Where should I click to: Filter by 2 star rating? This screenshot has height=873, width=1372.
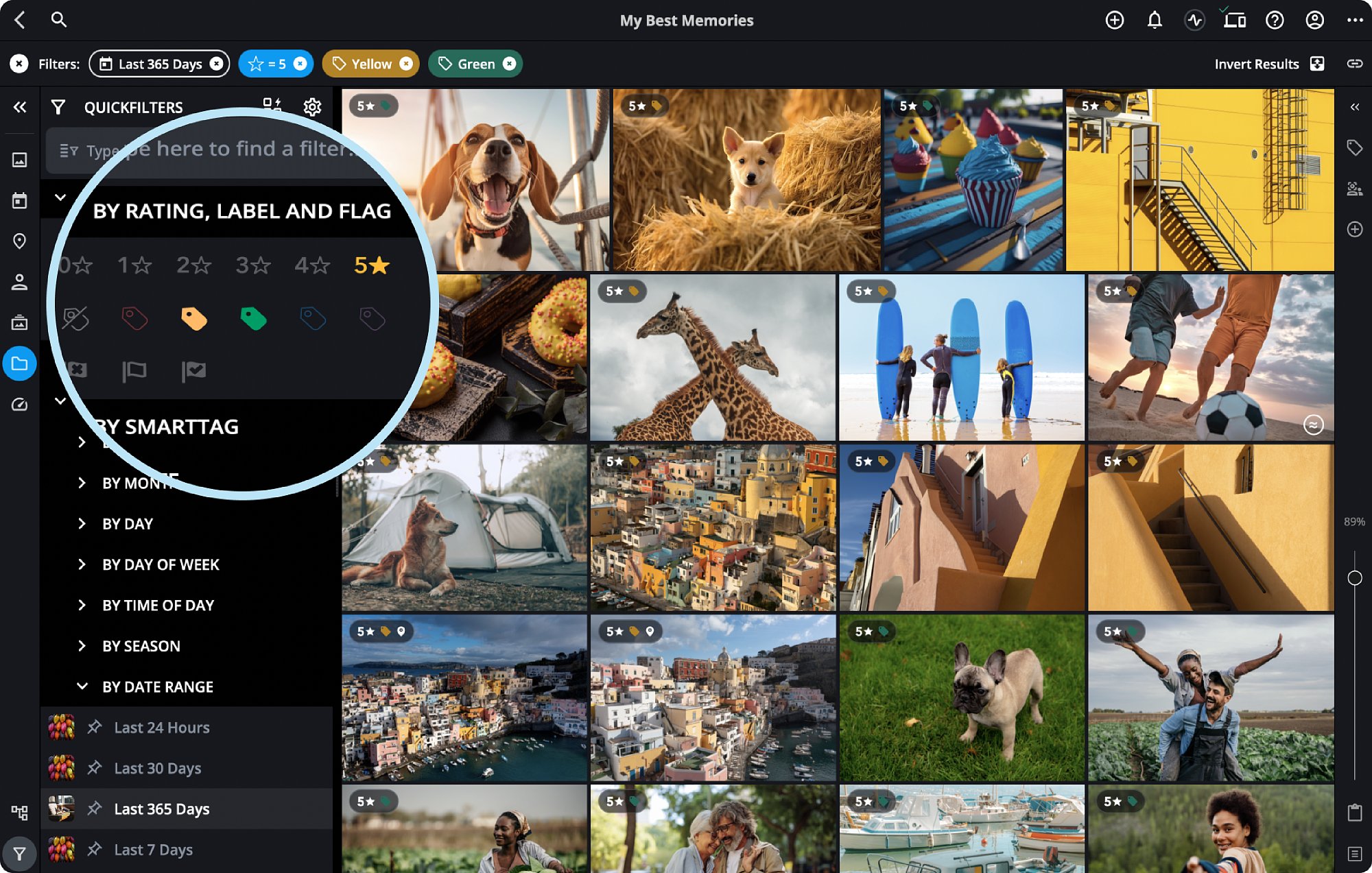[x=193, y=265]
